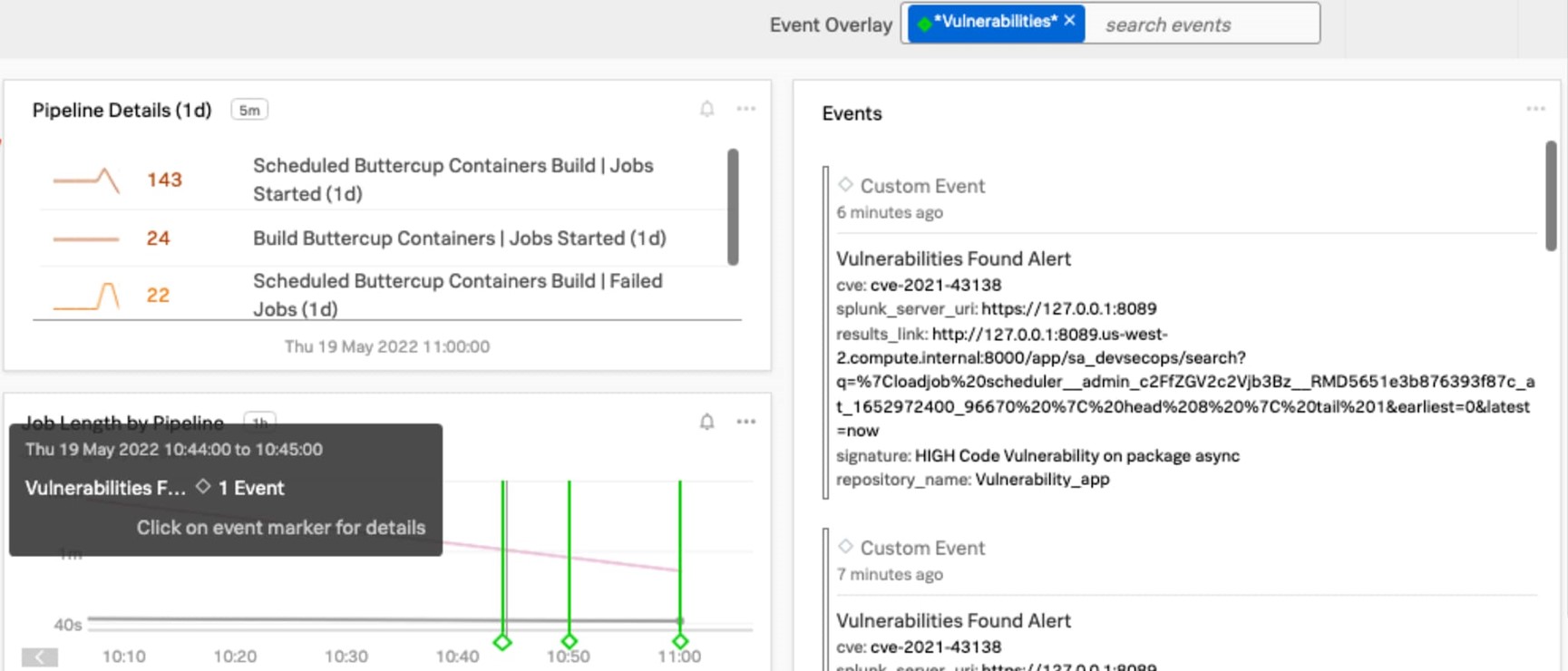Click the first Custom Event diamond icon
The image size is (1568, 671).
point(845,185)
